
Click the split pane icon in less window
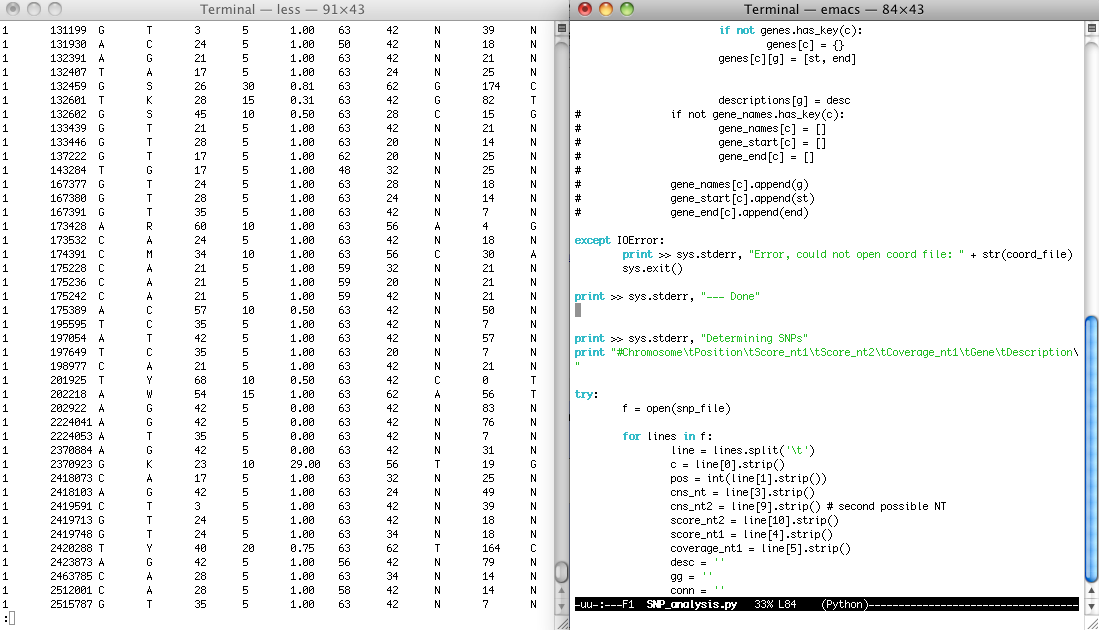[561, 30]
